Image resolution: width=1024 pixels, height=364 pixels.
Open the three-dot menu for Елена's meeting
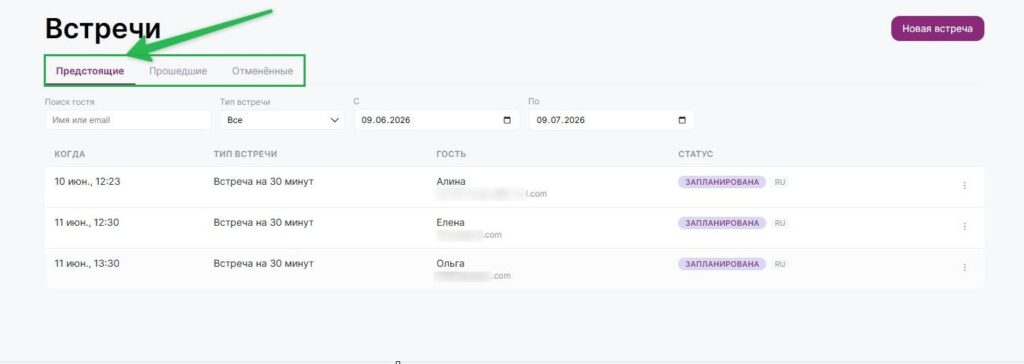tap(964, 227)
